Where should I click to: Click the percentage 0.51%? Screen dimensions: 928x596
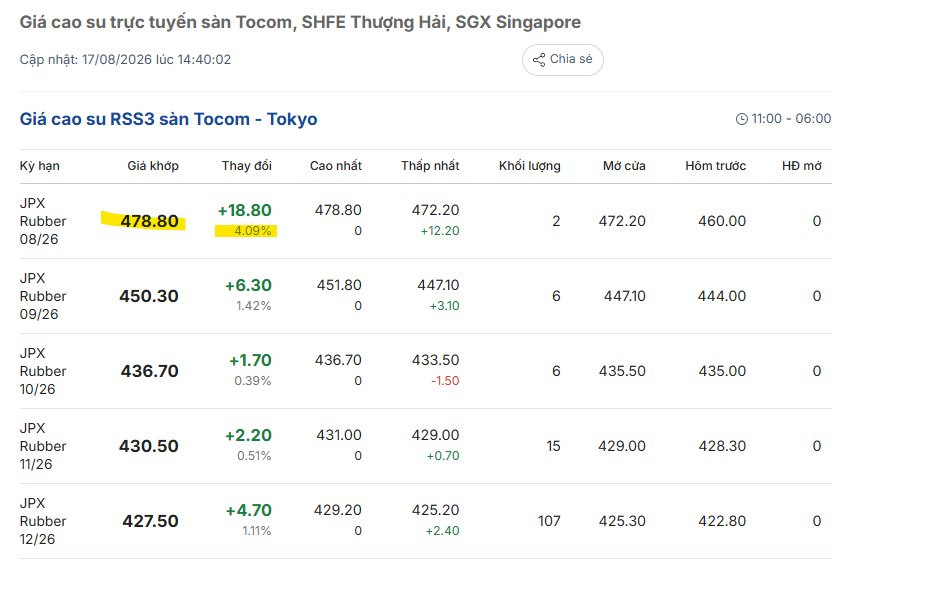point(254,456)
